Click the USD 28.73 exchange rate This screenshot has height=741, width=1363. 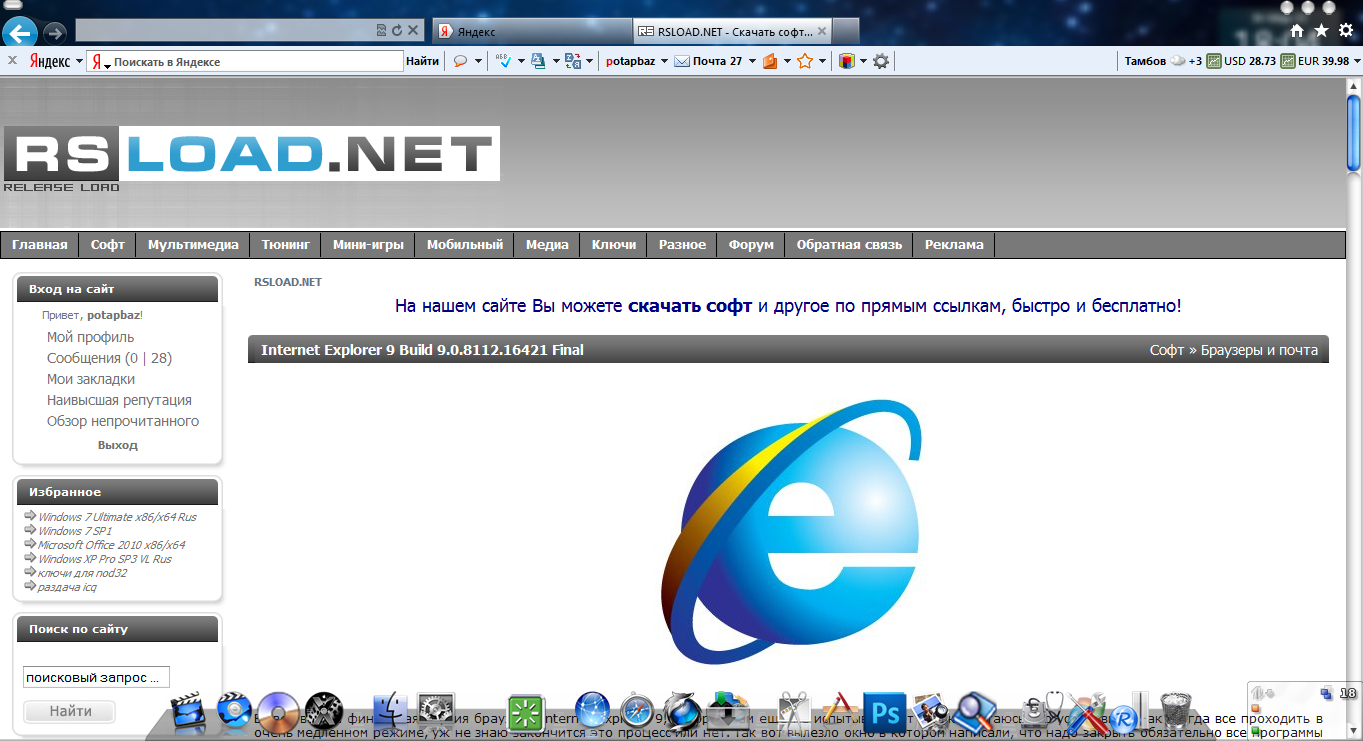point(1241,61)
